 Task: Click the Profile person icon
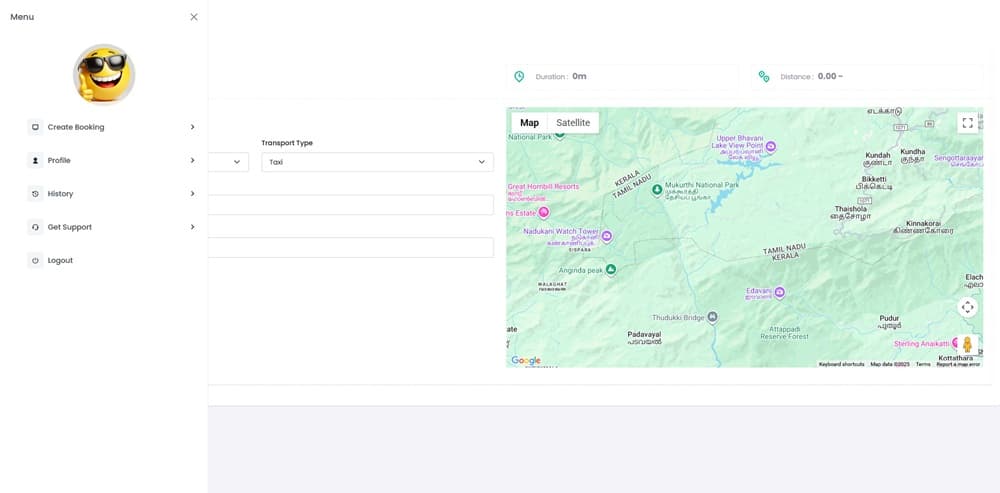pyautogui.click(x=35, y=160)
